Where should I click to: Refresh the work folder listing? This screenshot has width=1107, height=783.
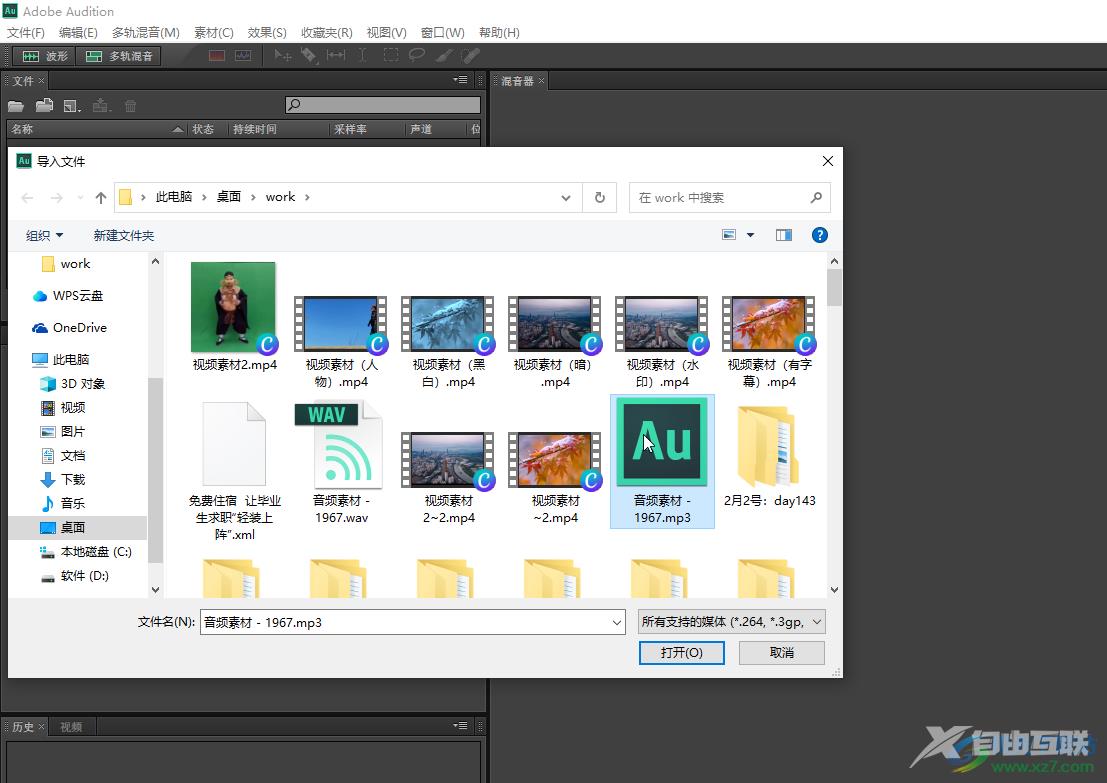point(599,198)
